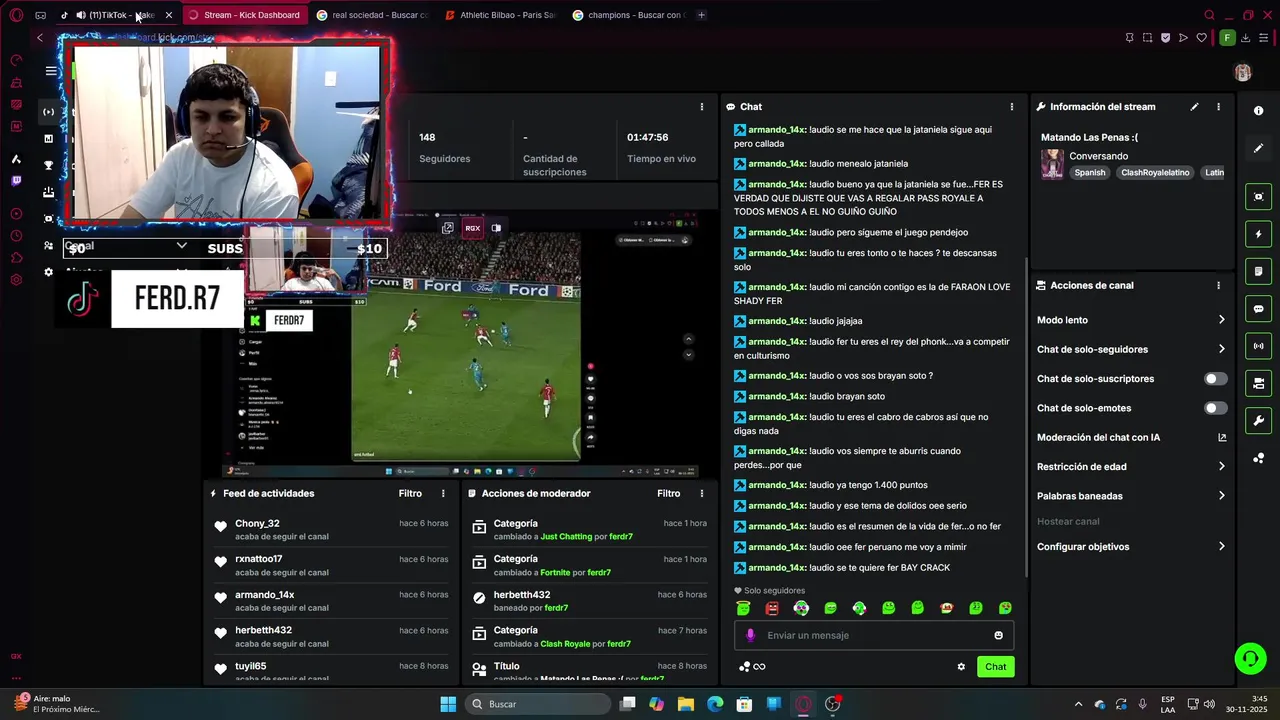Viewport: 1280px width, 720px height.
Task: Toggle the wrench channel actions widget icon
Action: (1258, 420)
